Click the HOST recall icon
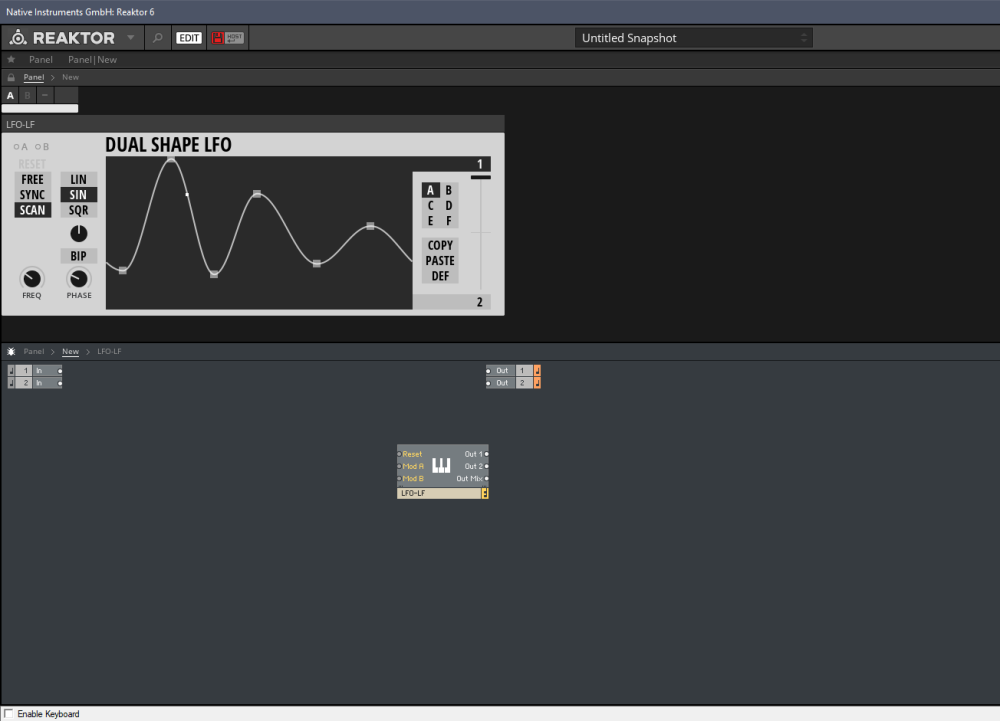 (x=235, y=38)
